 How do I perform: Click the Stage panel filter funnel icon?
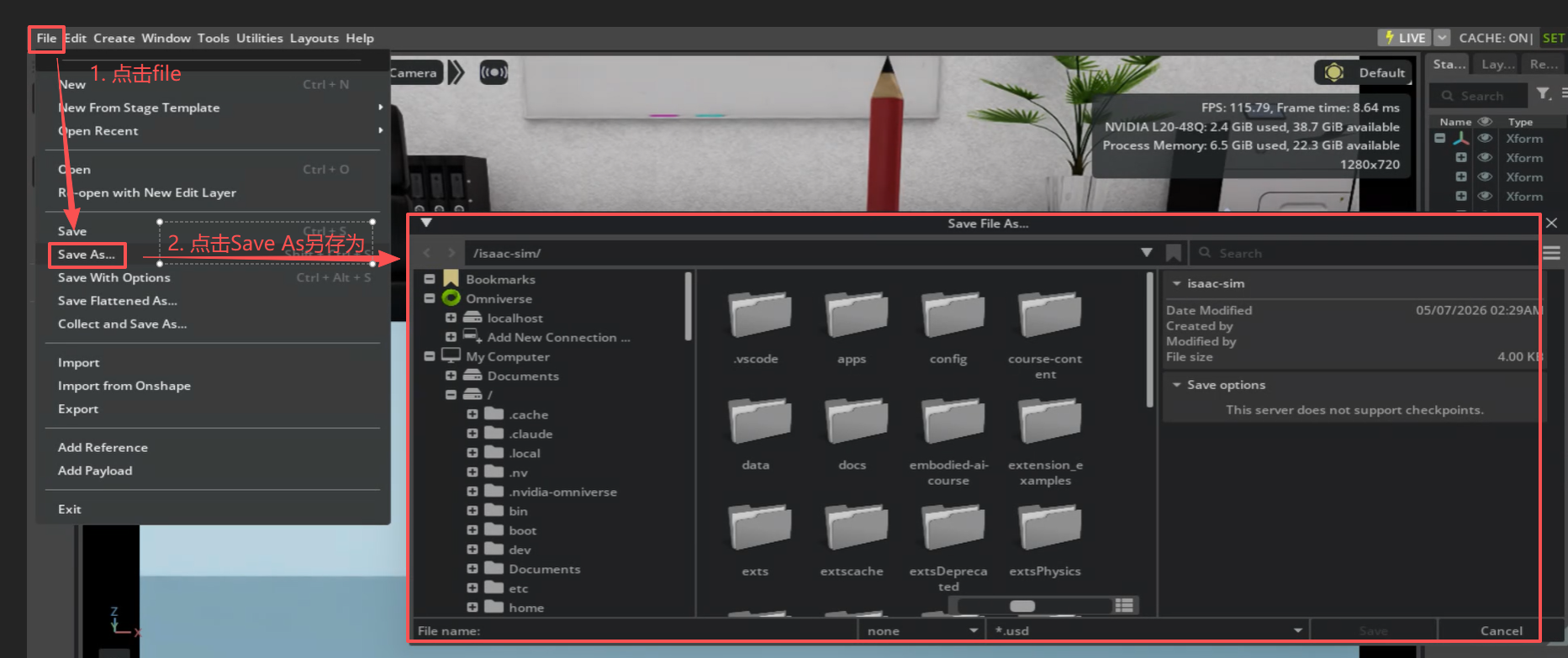tap(1544, 94)
